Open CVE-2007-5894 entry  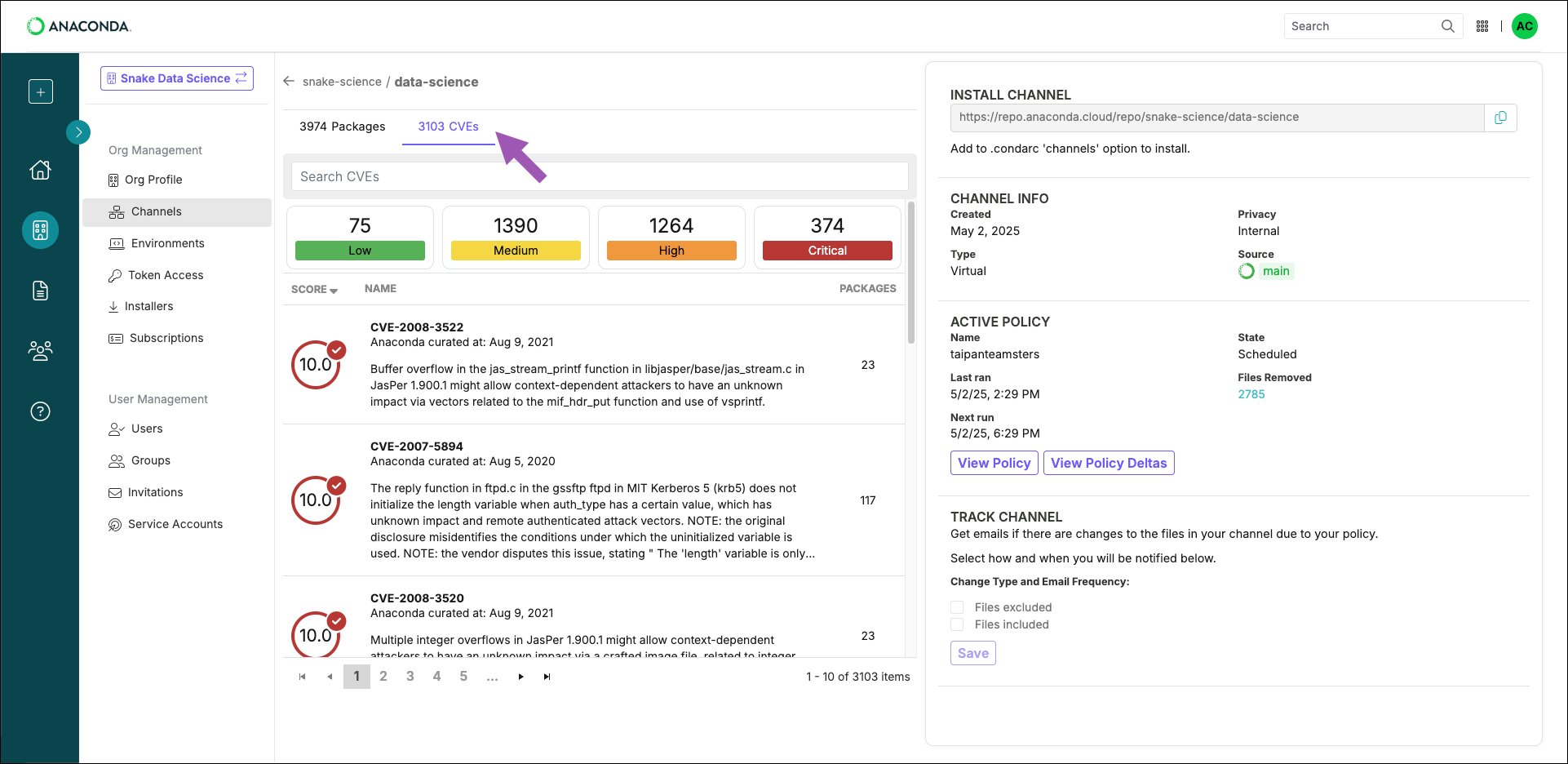417,446
